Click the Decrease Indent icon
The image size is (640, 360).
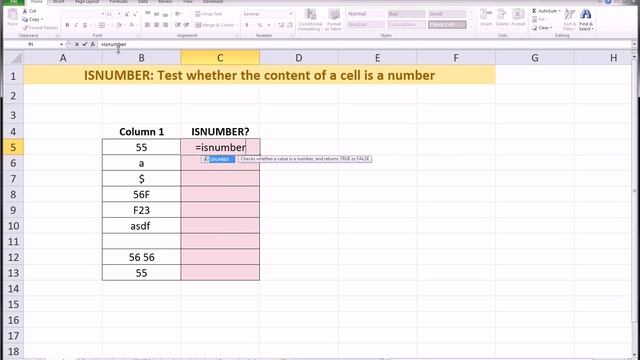click(x=178, y=25)
